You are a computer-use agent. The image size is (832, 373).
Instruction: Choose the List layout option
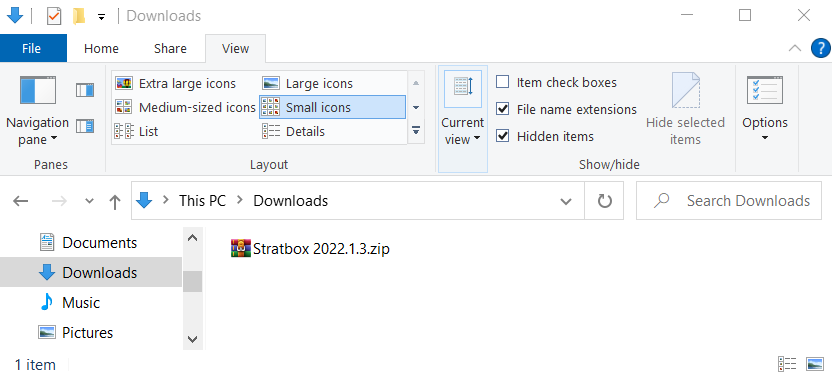137,131
